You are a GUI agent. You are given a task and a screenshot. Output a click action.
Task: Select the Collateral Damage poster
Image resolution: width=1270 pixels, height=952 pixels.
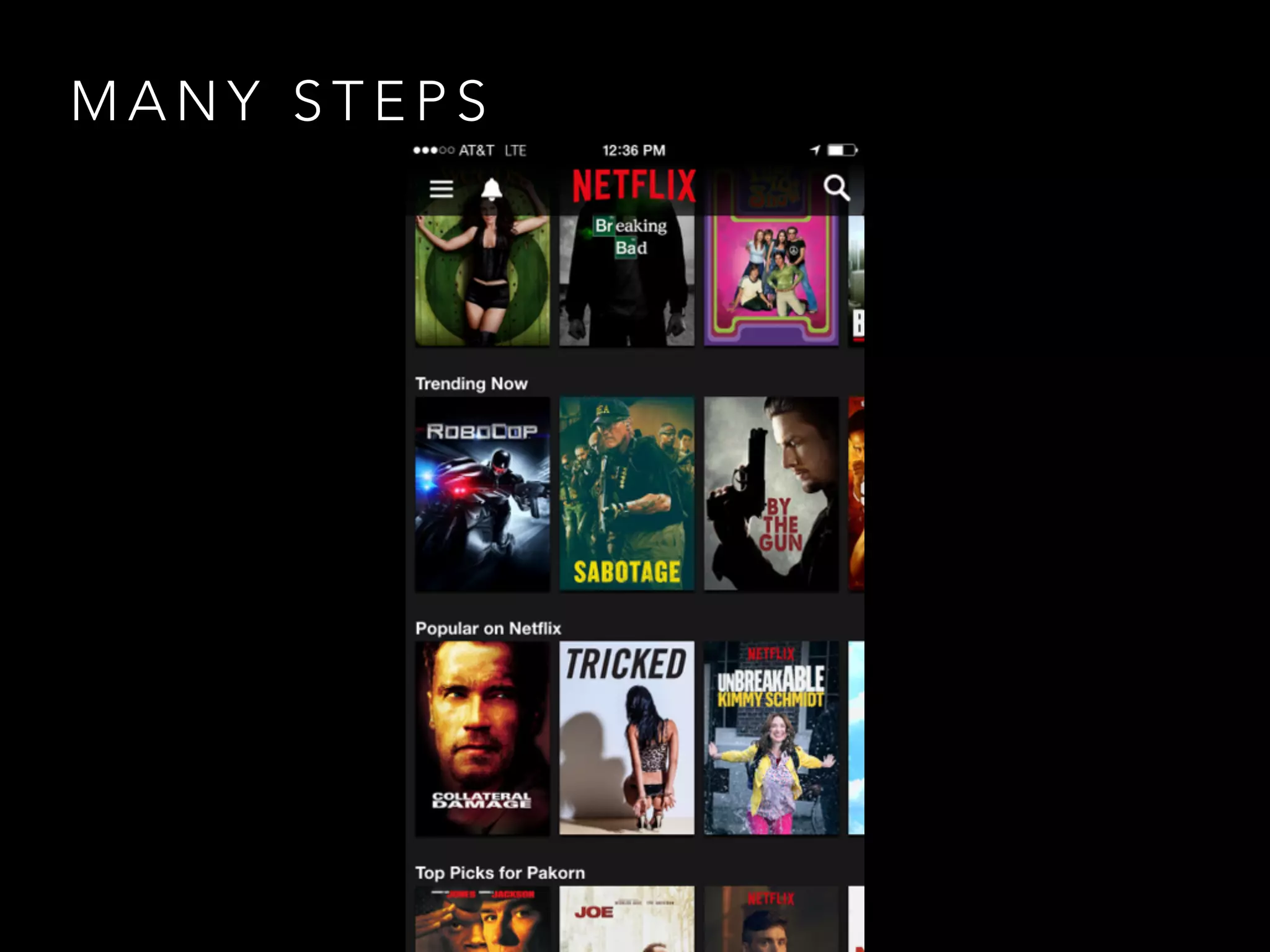point(482,738)
